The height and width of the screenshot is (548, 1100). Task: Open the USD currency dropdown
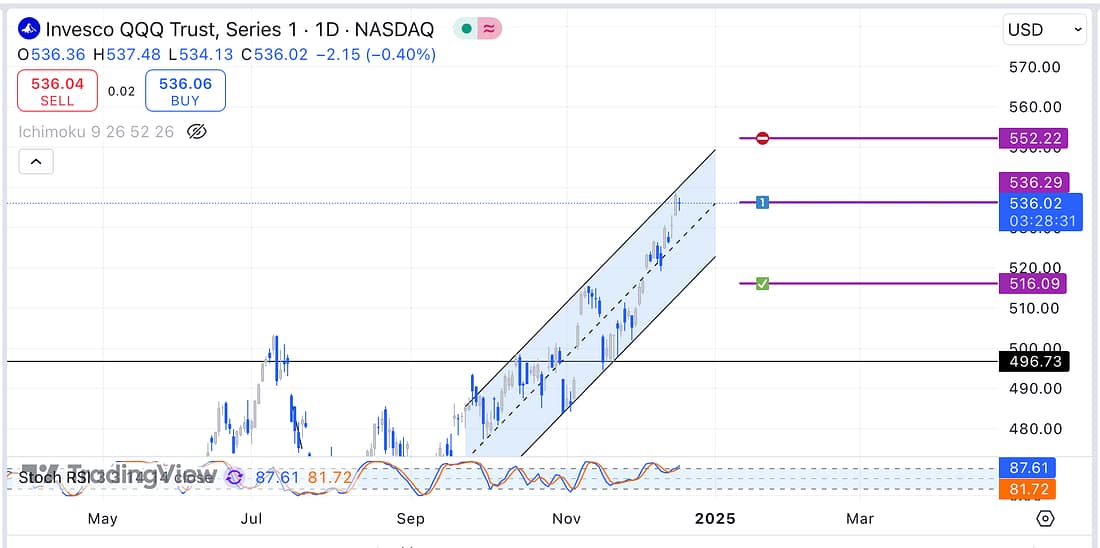(1044, 30)
